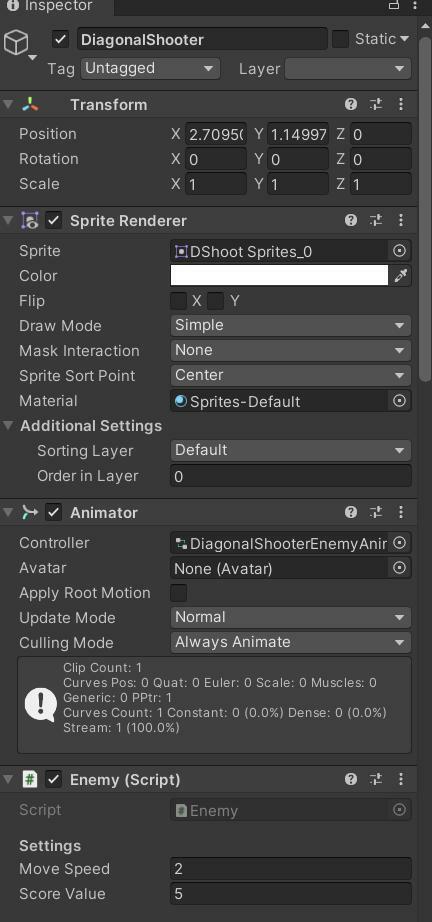Toggle Flip X checkbox
432x922 pixels.
[x=178, y=301]
